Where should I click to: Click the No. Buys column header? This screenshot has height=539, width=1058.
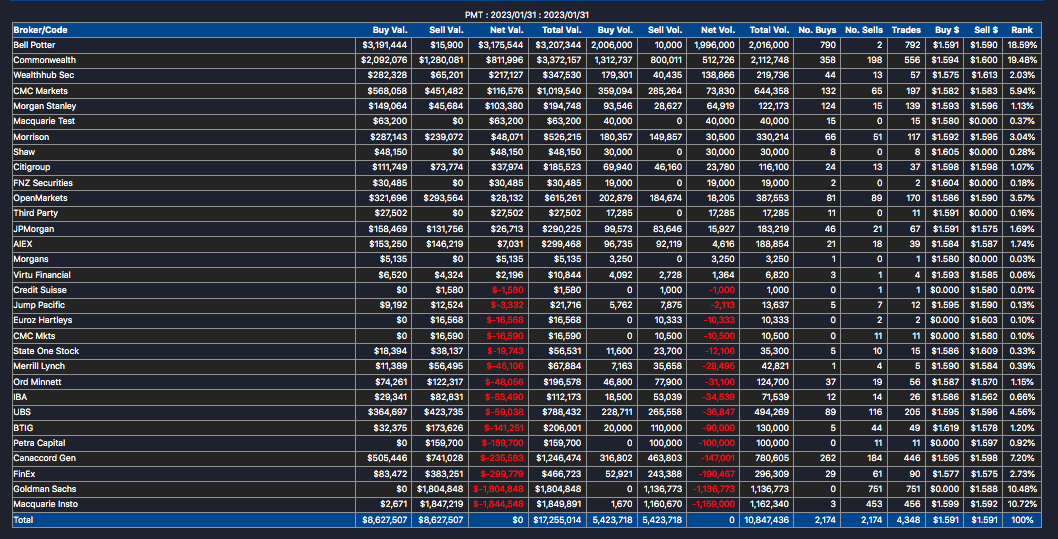point(817,30)
